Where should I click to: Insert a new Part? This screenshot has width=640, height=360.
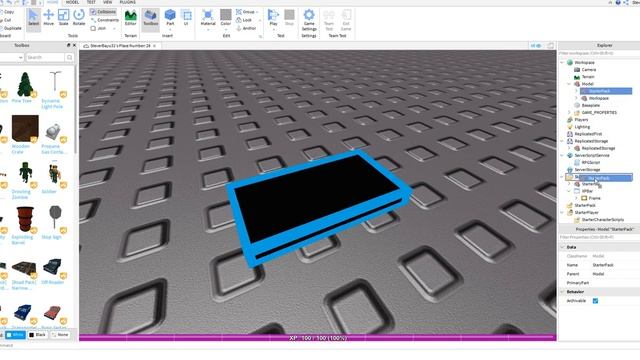(x=170, y=16)
